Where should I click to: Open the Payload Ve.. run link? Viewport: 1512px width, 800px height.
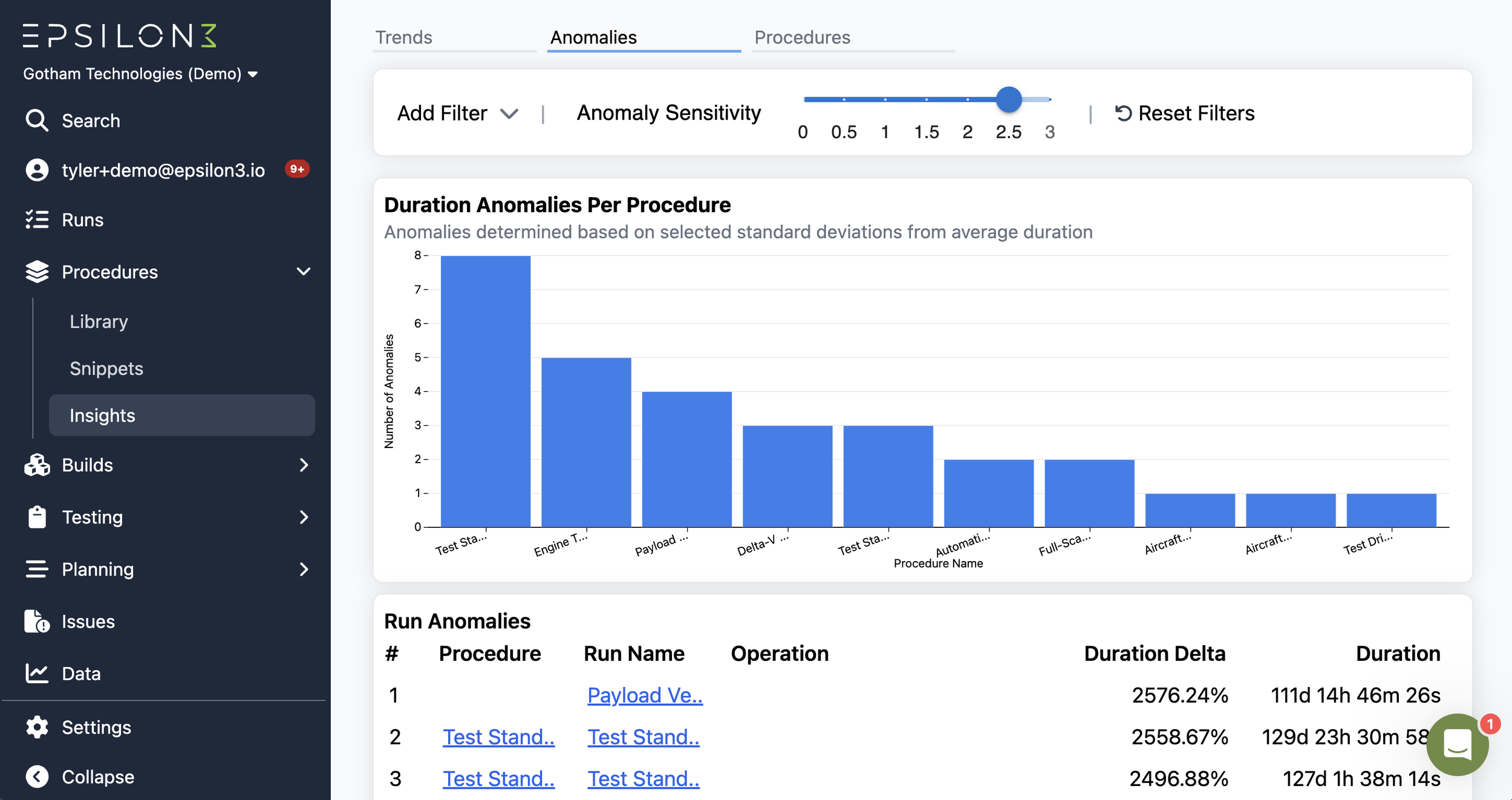645,695
